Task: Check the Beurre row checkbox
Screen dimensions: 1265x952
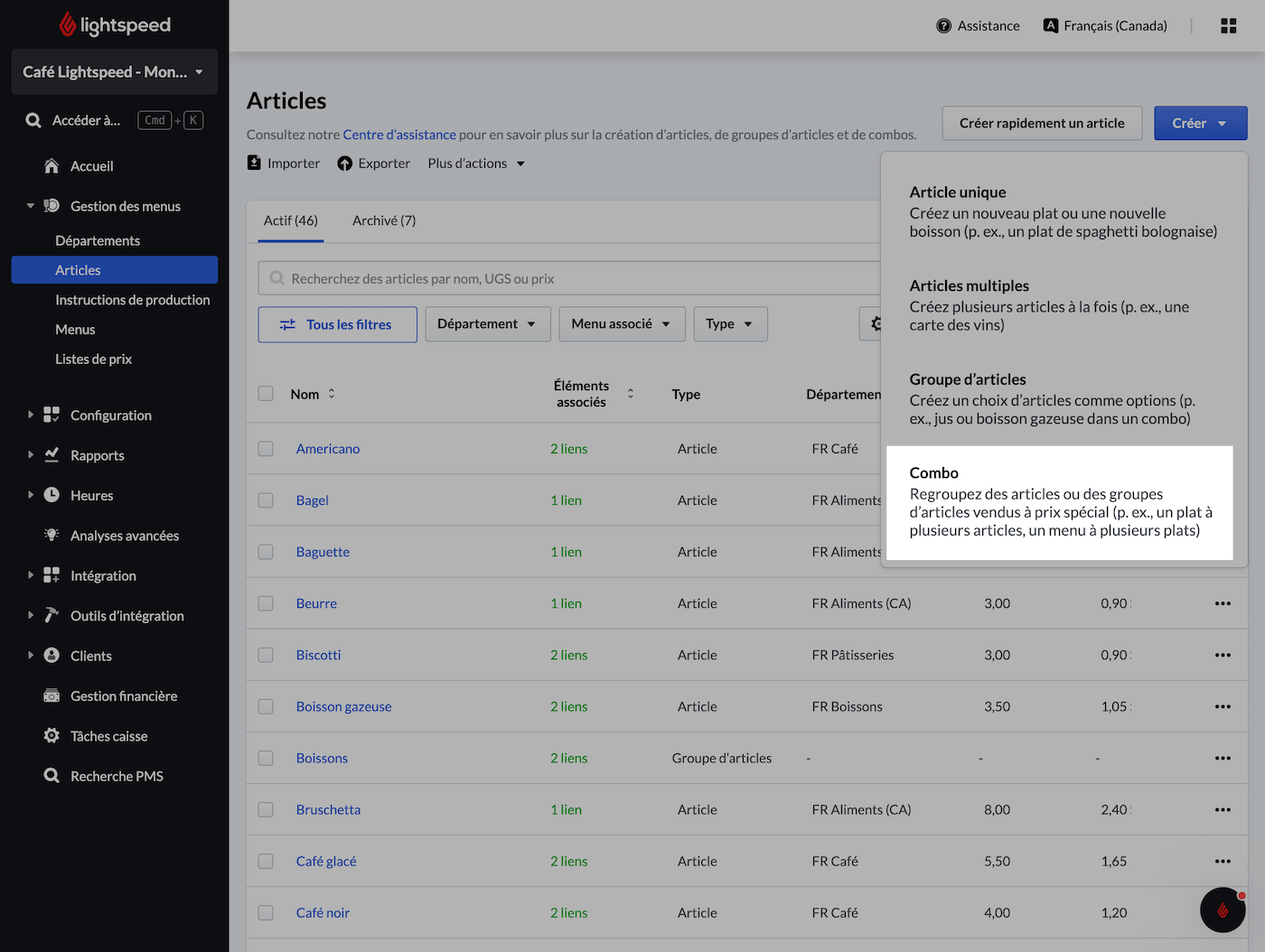Action: (x=266, y=603)
